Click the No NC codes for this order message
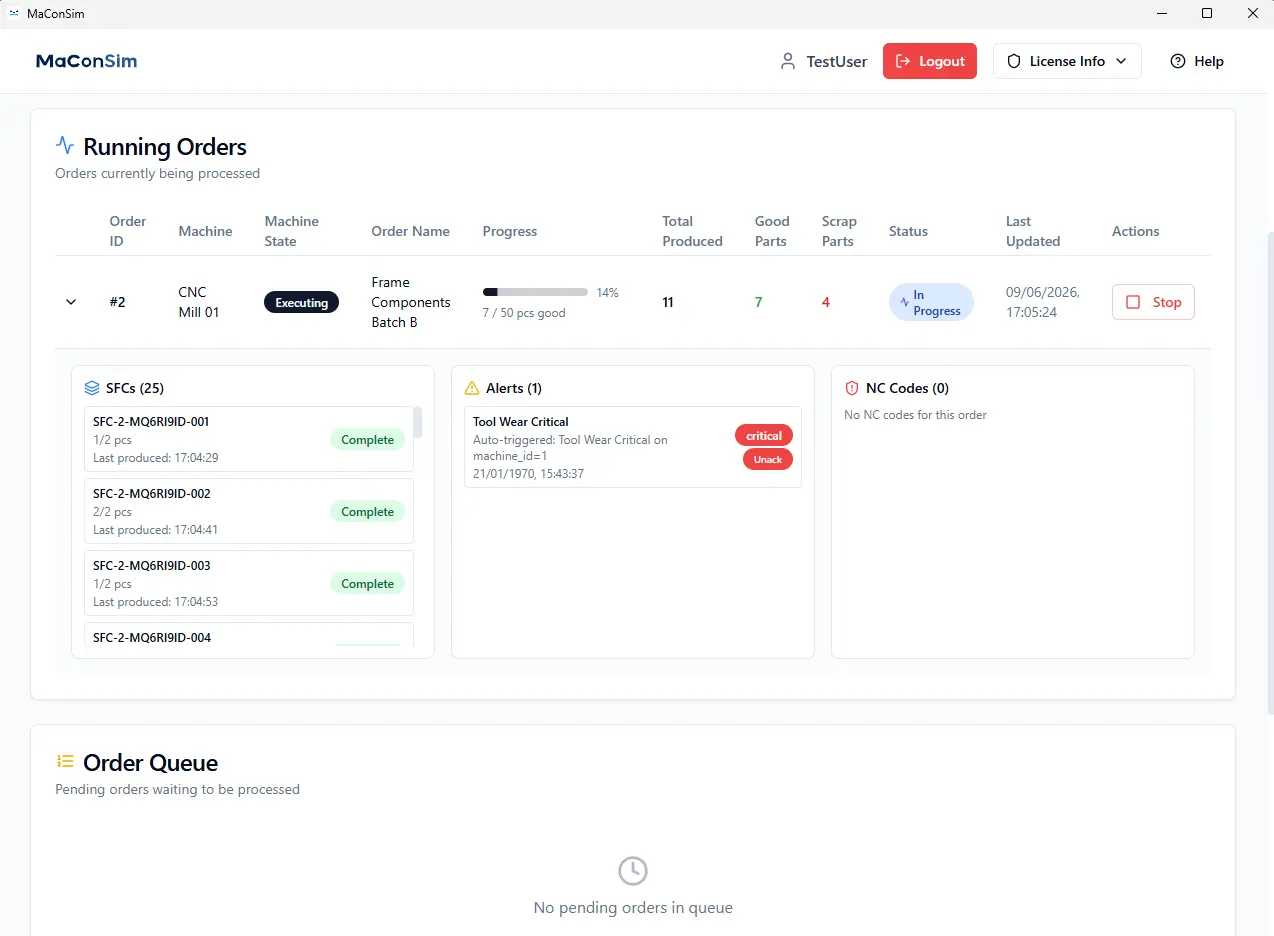Image resolution: width=1274 pixels, height=936 pixels. tap(915, 414)
